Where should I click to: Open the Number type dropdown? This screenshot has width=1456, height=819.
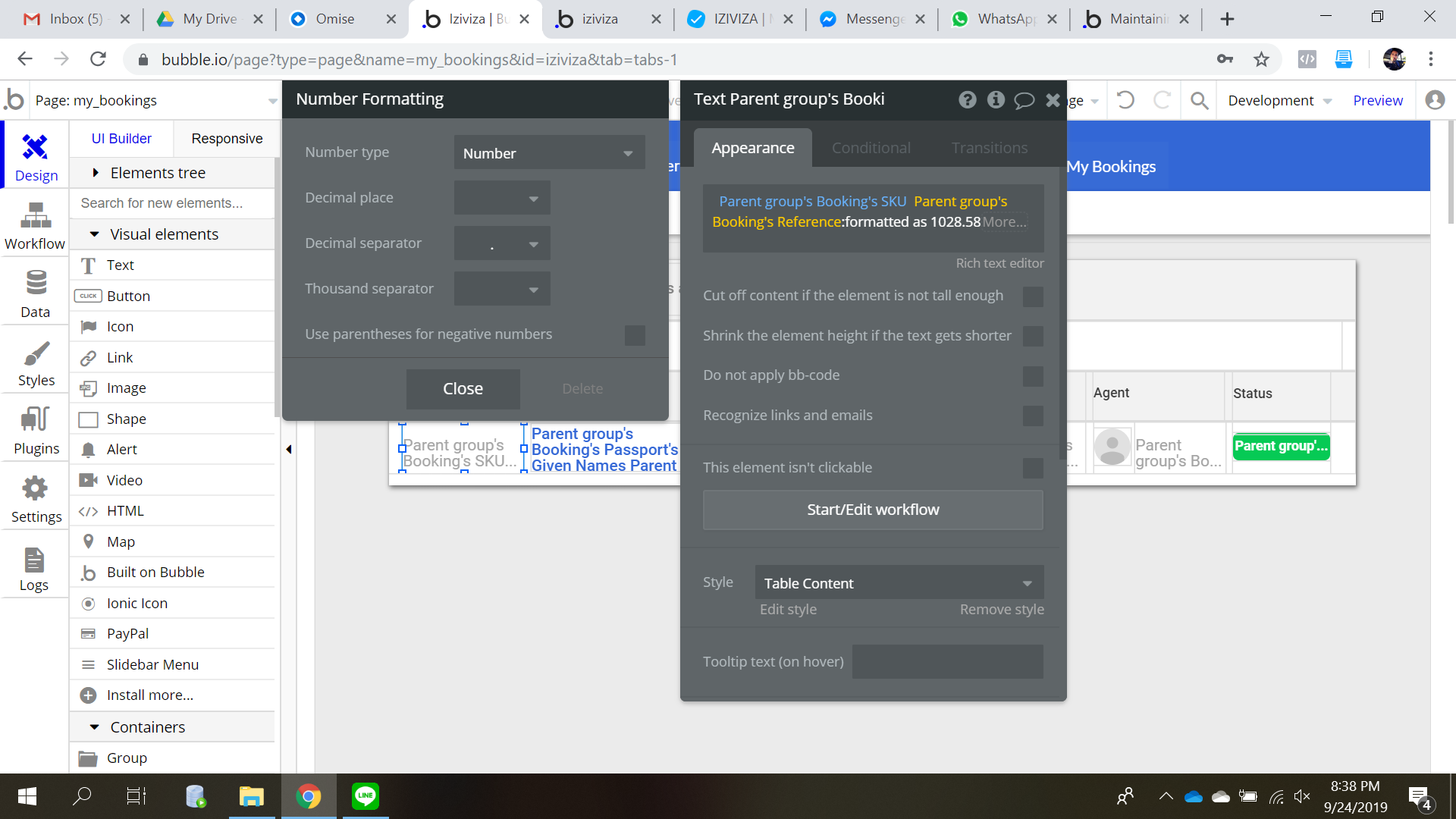[x=549, y=153]
